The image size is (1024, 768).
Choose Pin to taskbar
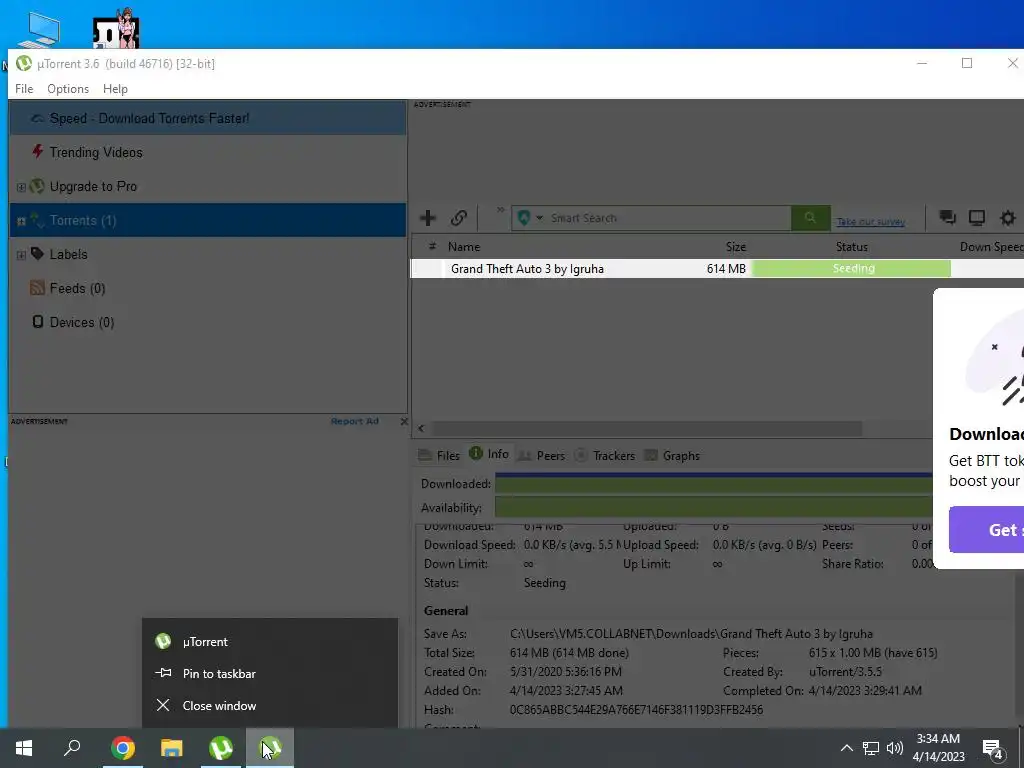coord(270,673)
